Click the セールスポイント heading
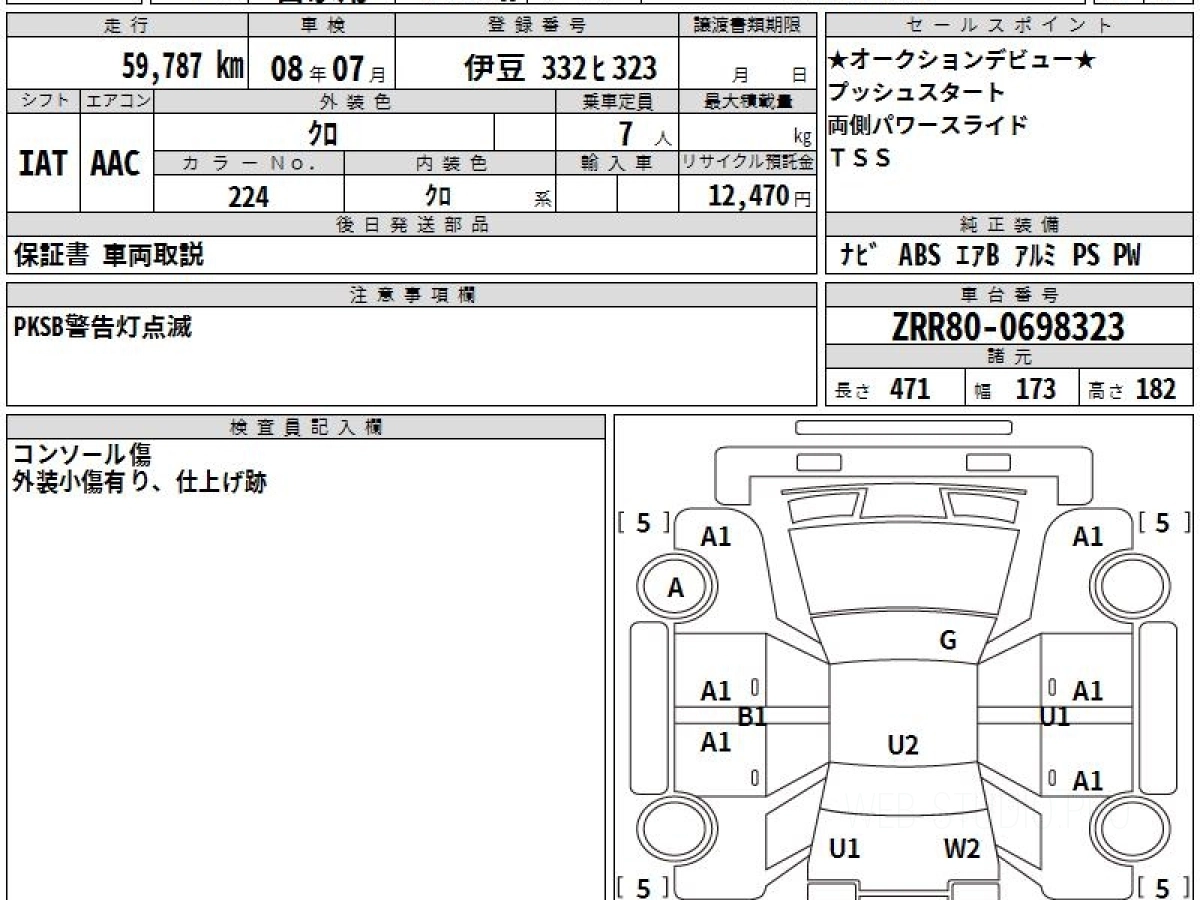This screenshot has height=900, width=1200. click(x=1009, y=26)
